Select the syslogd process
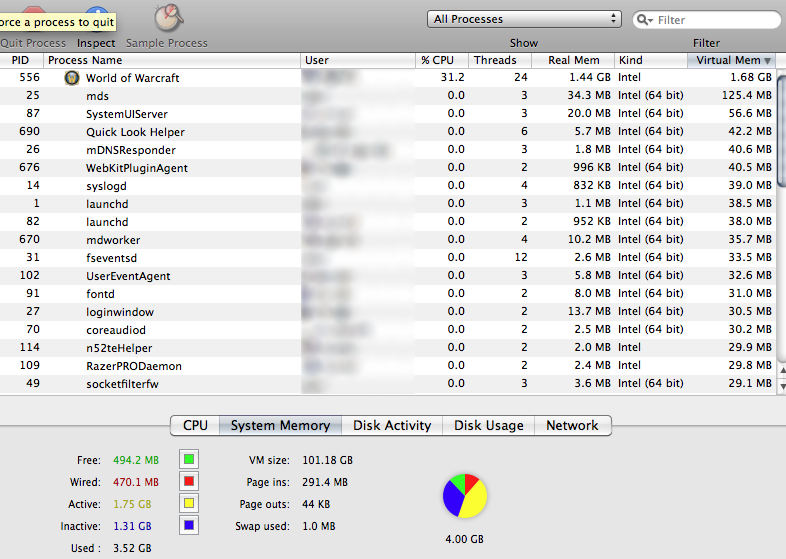This screenshot has width=786, height=559. [388, 186]
